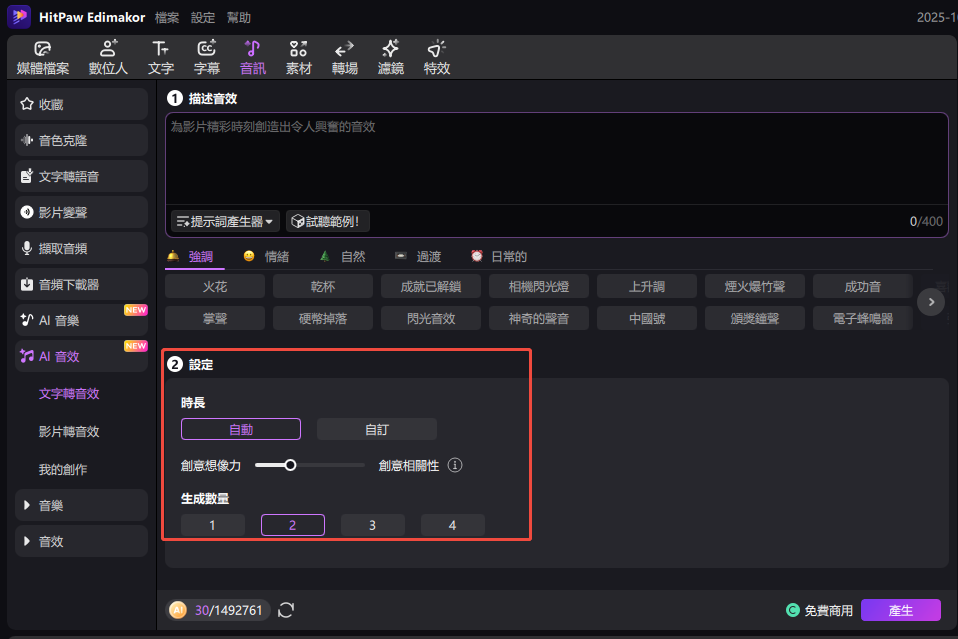
Task: Select the 字幕 subtitle tool icon
Action: click(207, 58)
